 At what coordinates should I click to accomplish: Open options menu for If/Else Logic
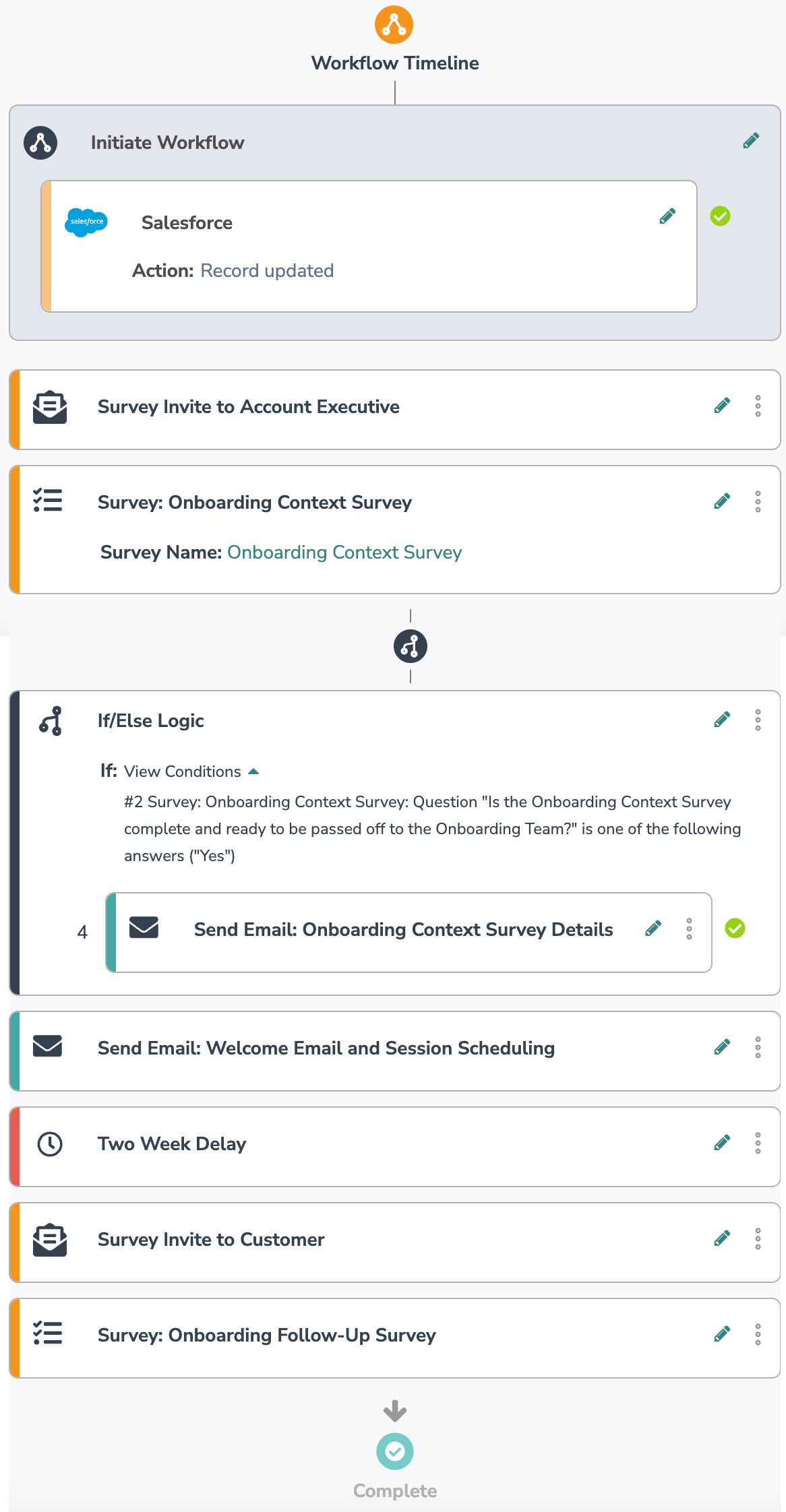(x=758, y=720)
